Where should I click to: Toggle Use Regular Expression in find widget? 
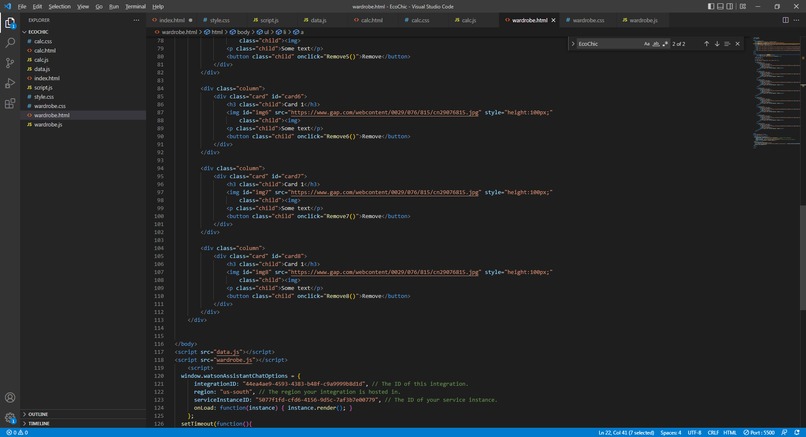coord(665,44)
